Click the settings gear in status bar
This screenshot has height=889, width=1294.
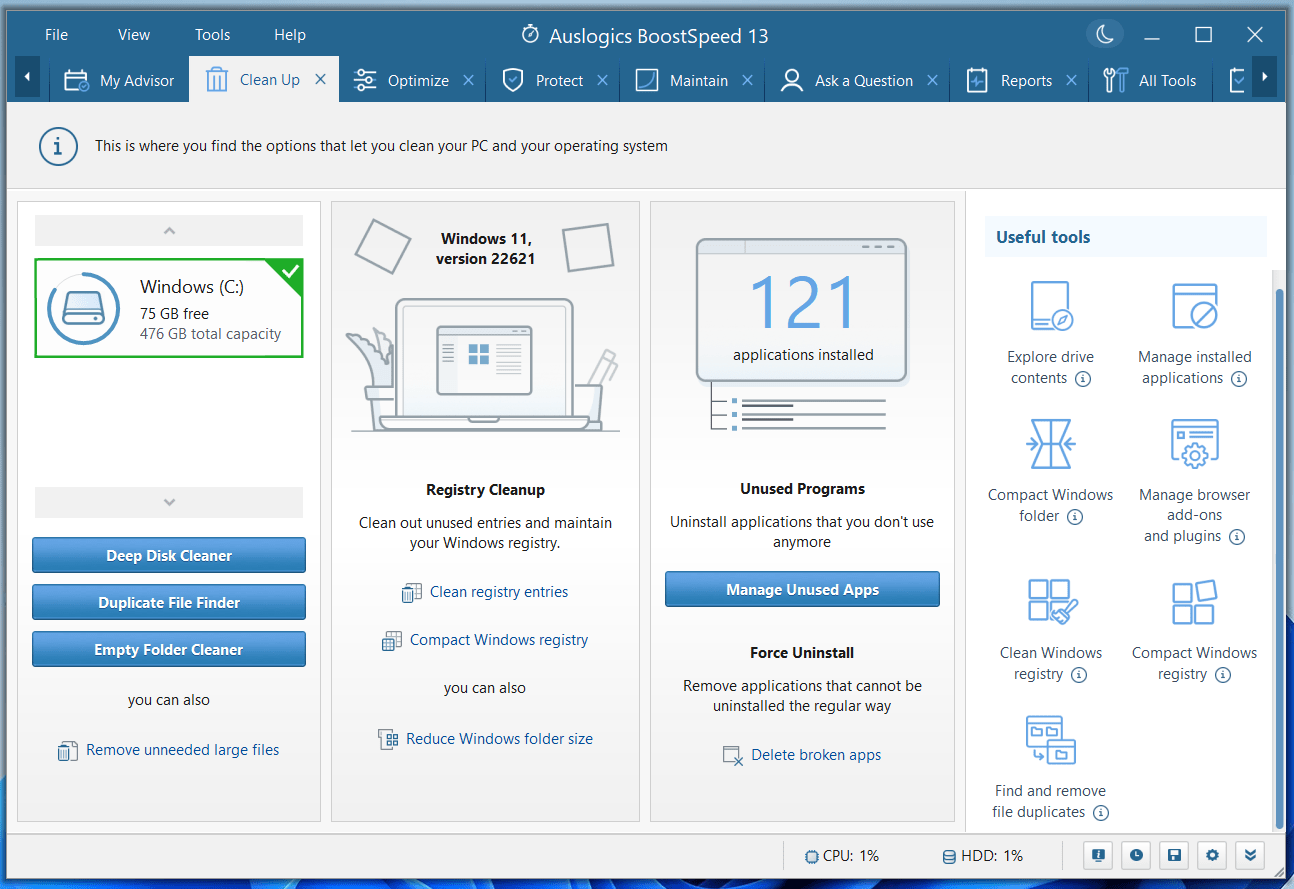click(1212, 855)
